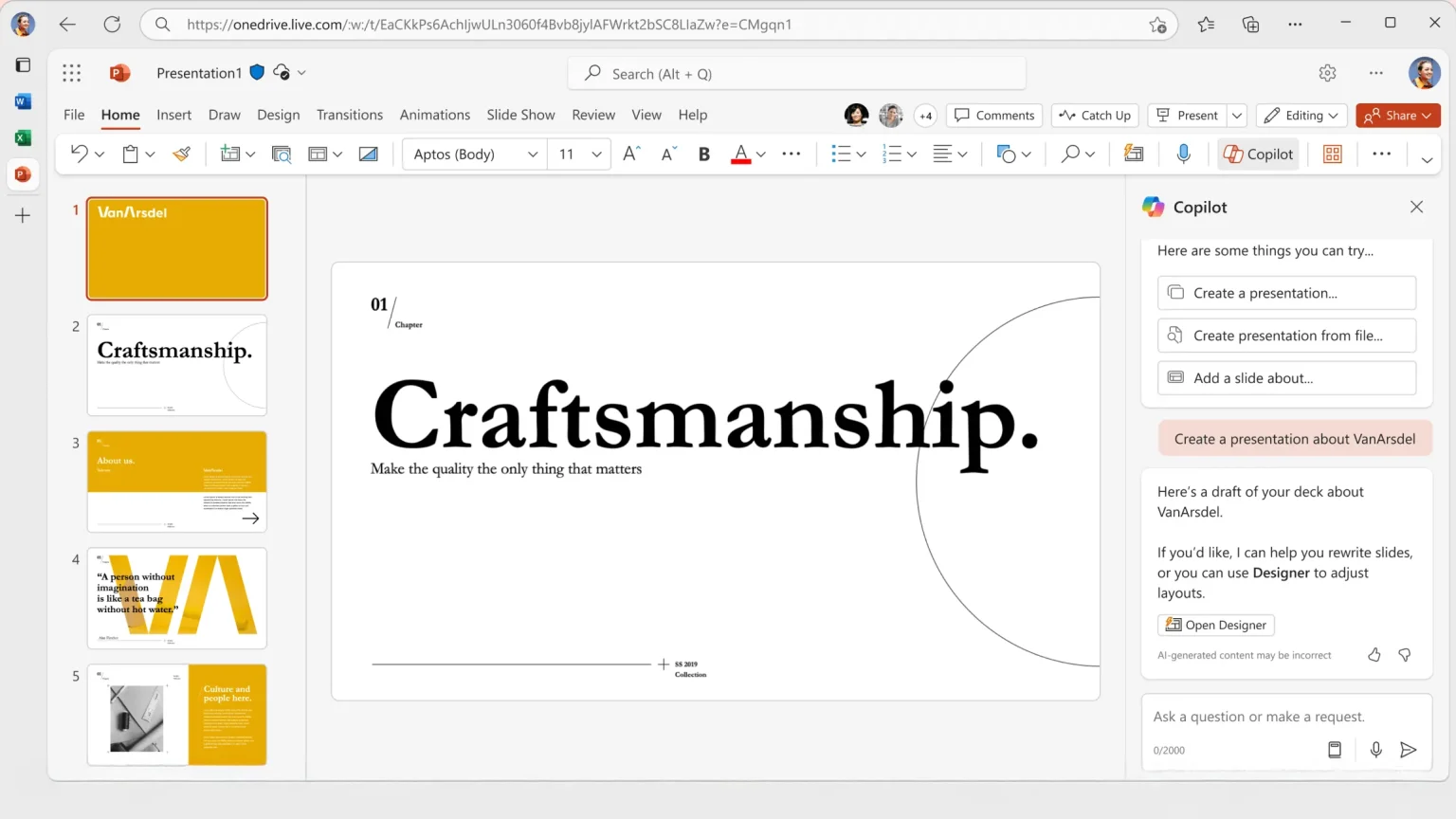This screenshot has width=1456, height=819.
Task: Open the Copilot prompt guide notebook icon
Action: point(1335,750)
